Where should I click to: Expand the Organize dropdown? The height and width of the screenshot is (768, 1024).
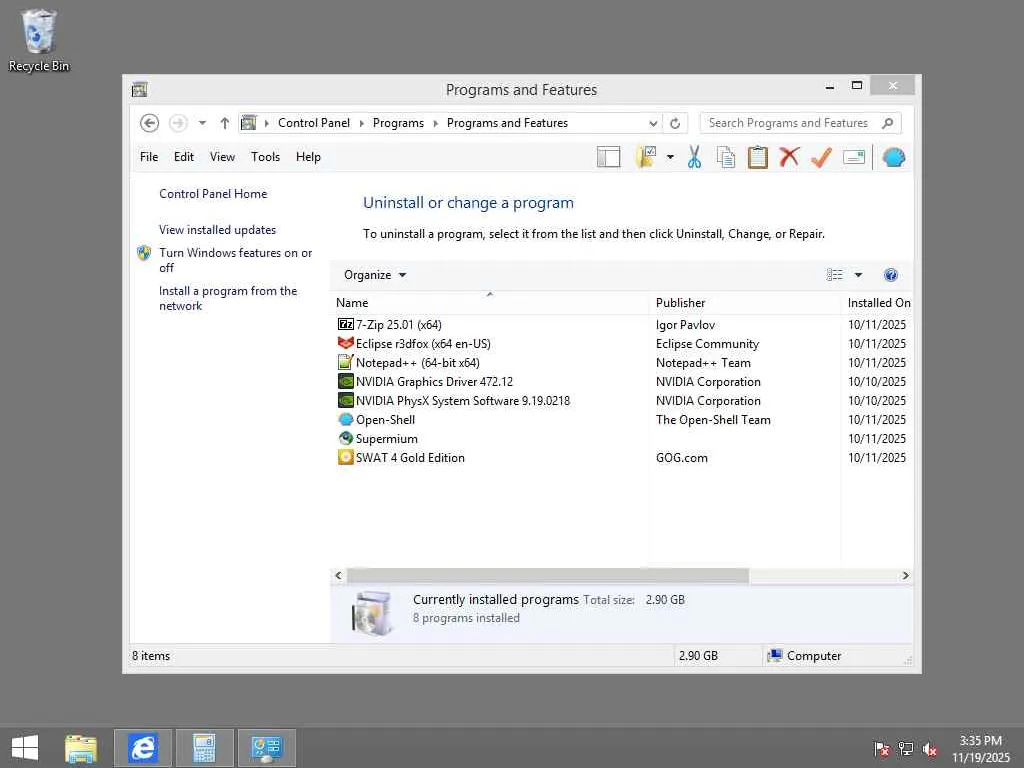pos(375,275)
